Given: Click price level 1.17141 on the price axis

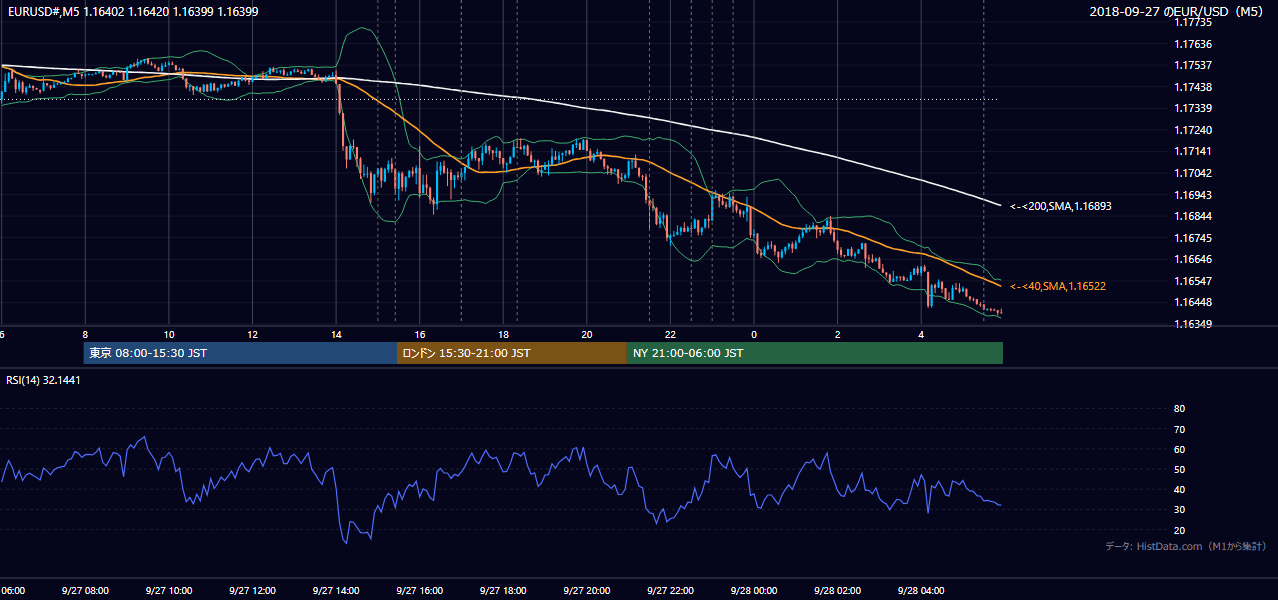Looking at the screenshot, I should pos(1193,151).
